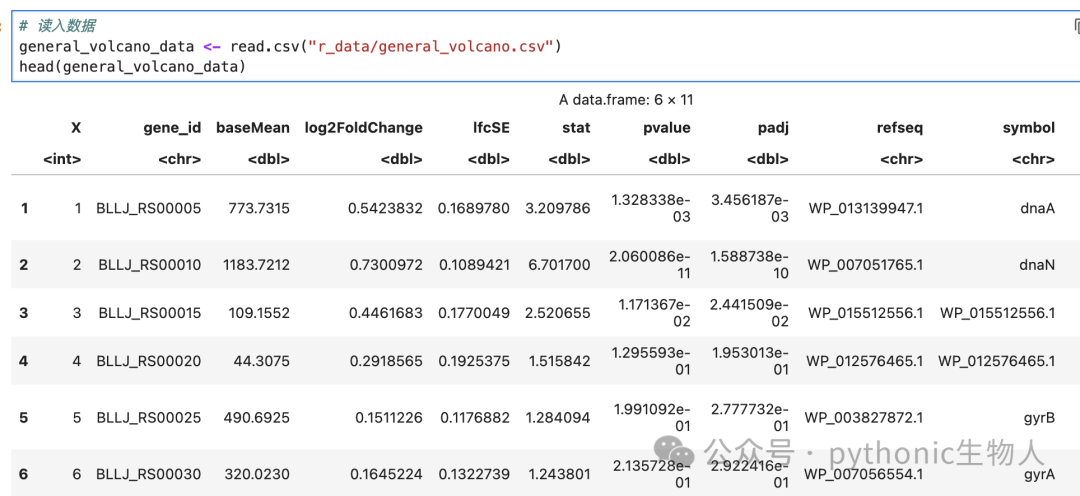Image resolution: width=1080 pixels, height=496 pixels.
Task: Click refseq cell WP_013139947.1
Action: 865,208
